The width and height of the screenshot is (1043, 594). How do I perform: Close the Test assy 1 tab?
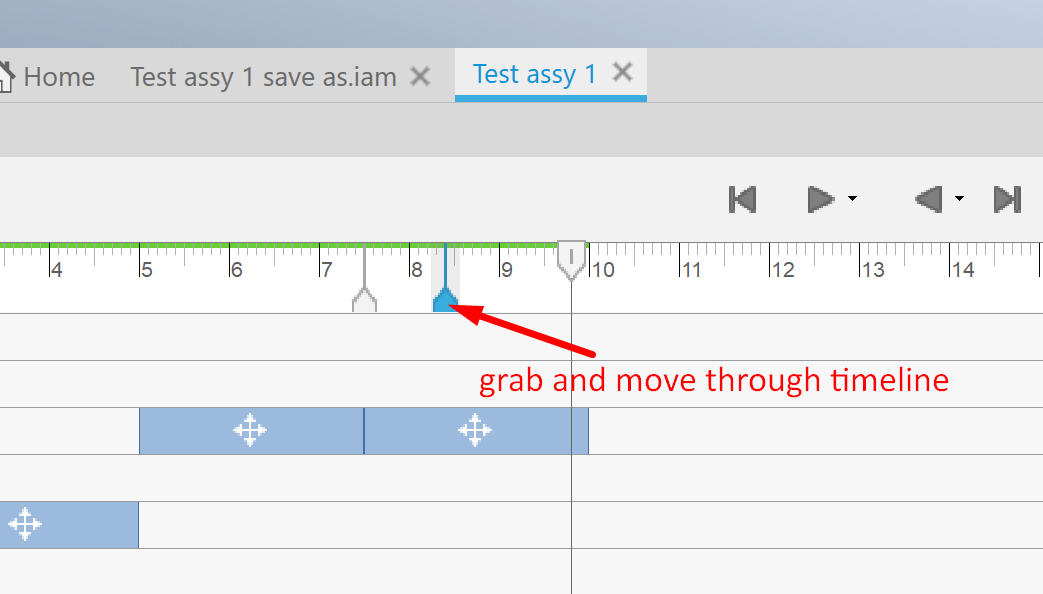click(622, 72)
